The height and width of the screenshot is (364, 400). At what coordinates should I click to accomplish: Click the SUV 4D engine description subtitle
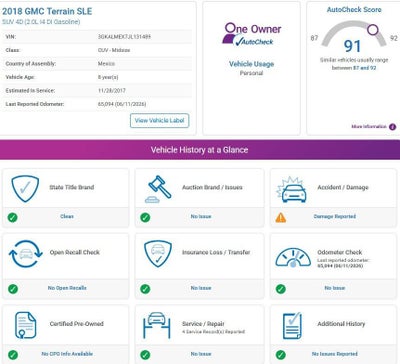pos(41,22)
